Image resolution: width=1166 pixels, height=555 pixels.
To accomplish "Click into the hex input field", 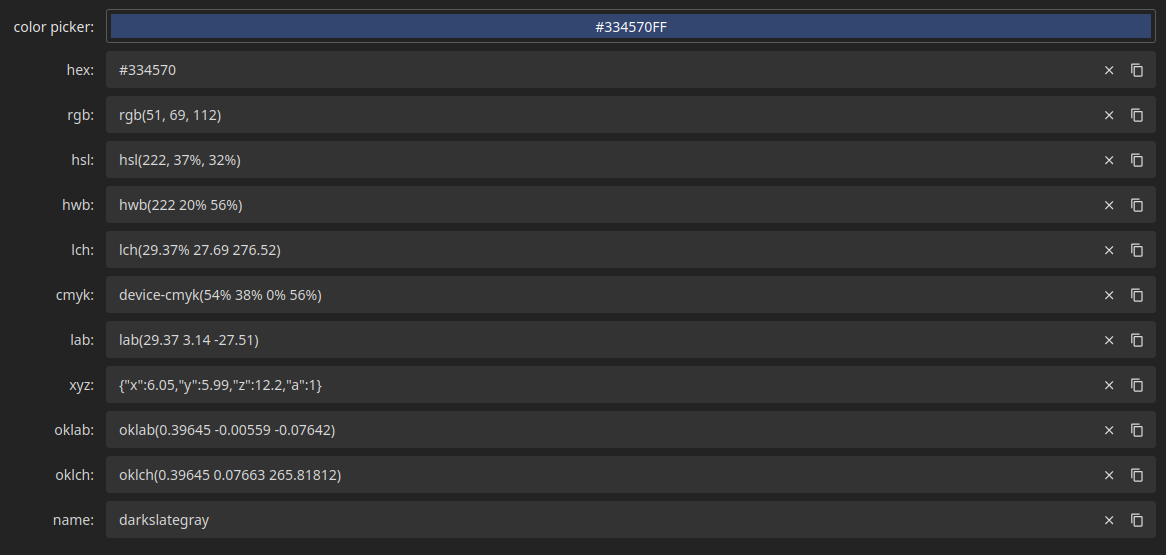I will [x=602, y=70].
